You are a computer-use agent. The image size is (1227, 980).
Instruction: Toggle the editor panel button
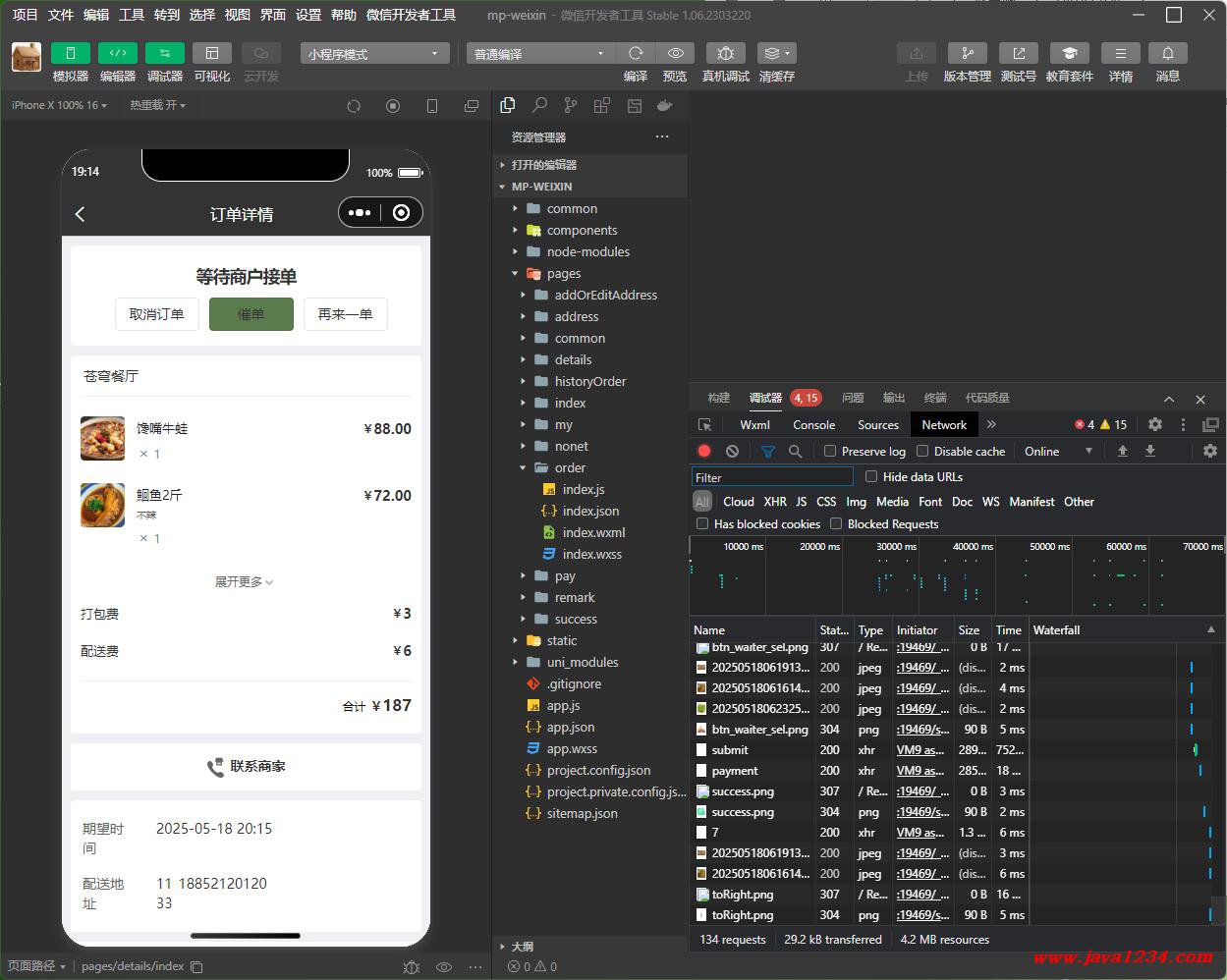117,53
